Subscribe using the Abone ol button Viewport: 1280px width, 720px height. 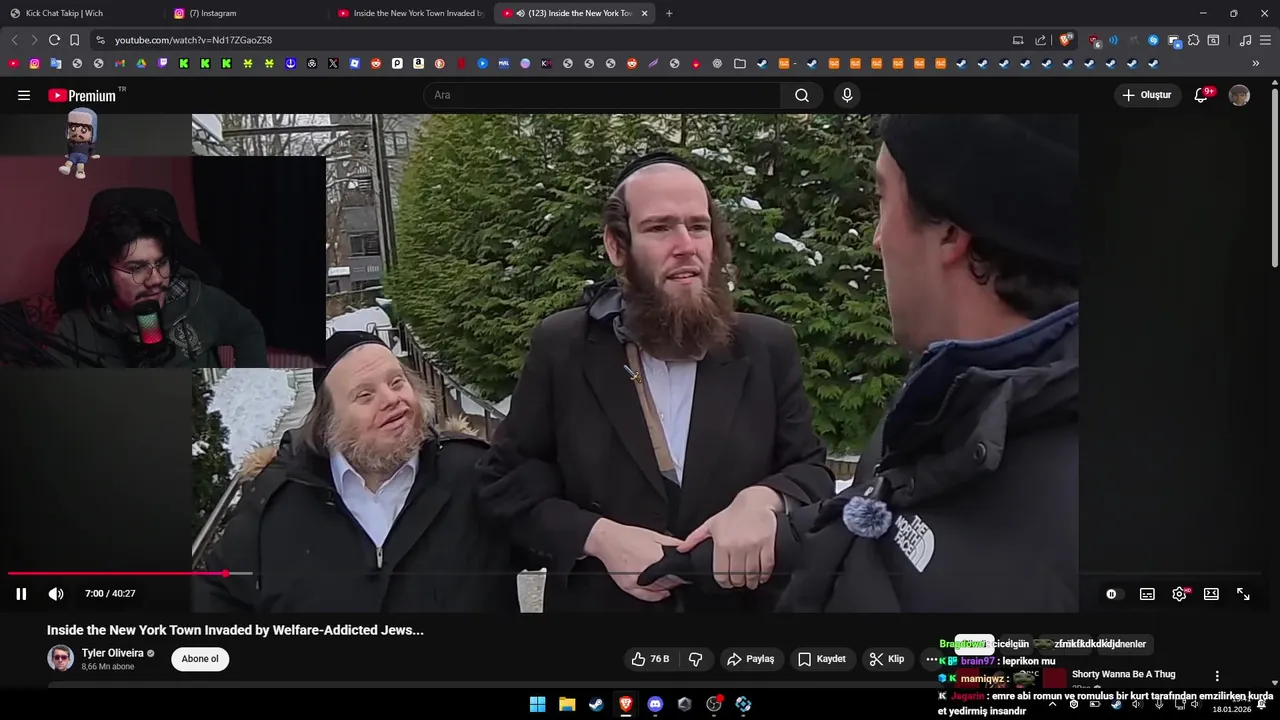[x=200, y=659]
